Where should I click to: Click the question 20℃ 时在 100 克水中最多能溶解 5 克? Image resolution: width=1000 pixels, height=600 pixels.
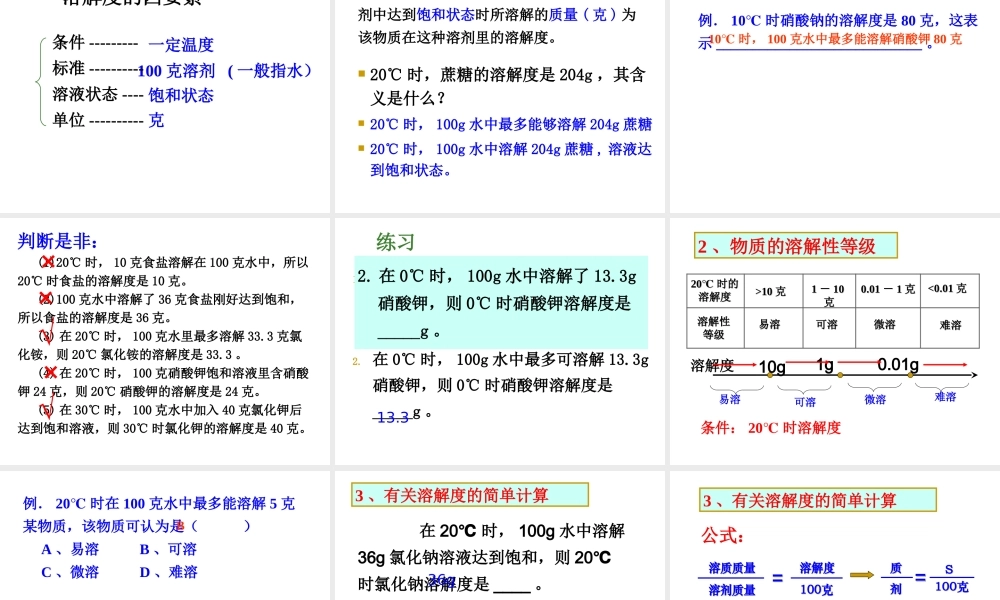(159, 515)
